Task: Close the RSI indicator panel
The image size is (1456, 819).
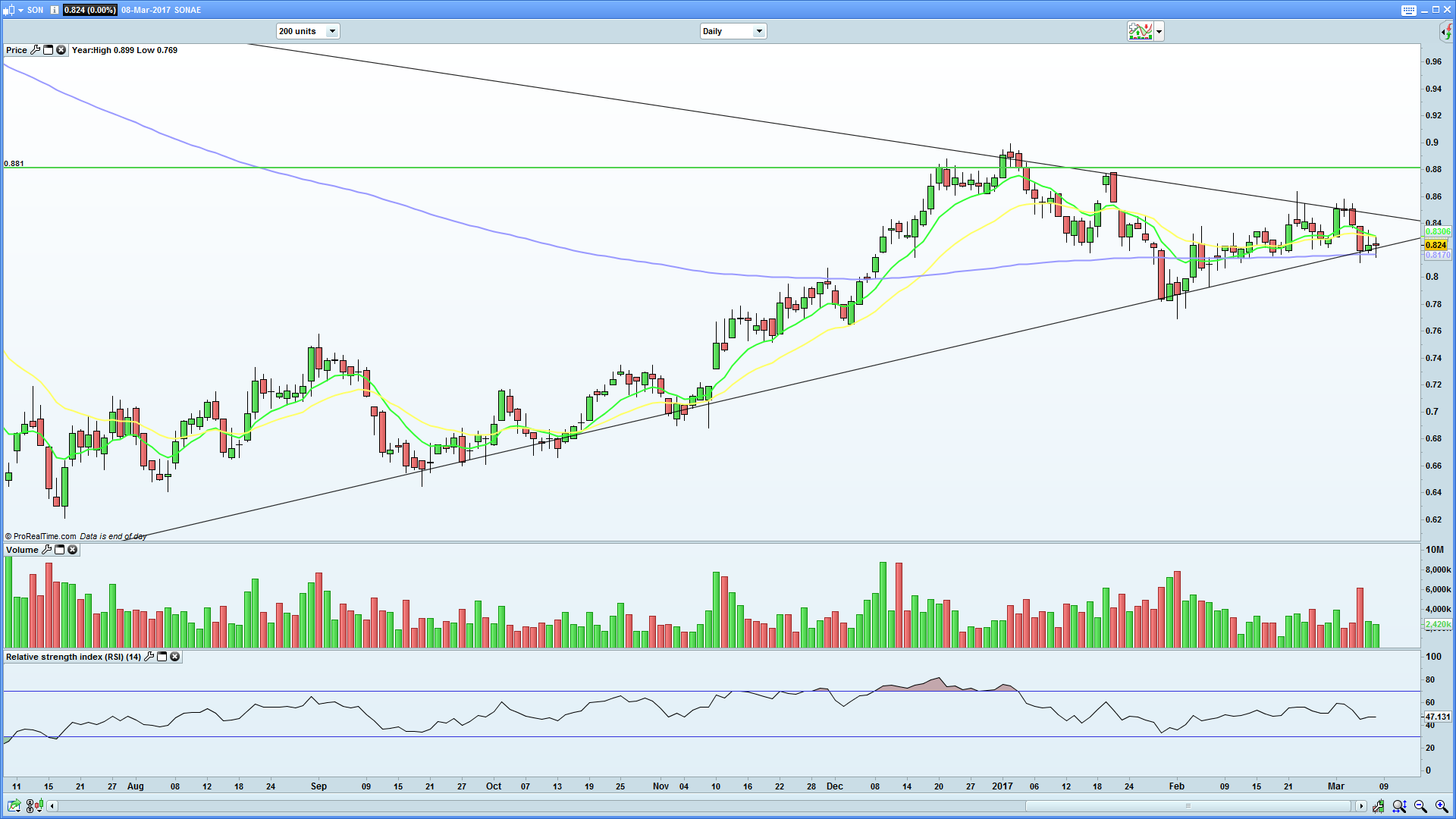Action: (x=175, y=657)
